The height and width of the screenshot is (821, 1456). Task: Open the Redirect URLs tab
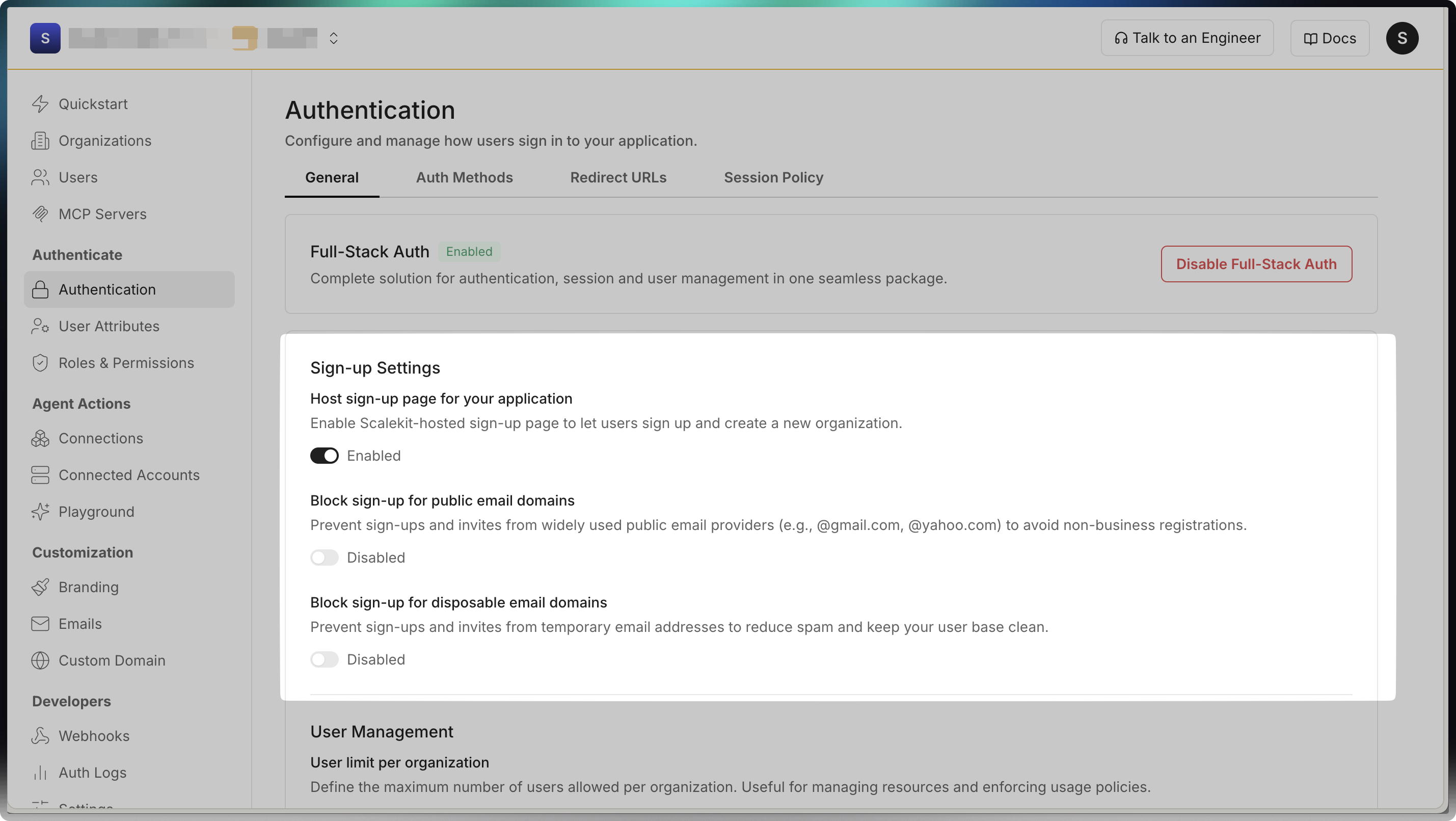tap(618, 177)
